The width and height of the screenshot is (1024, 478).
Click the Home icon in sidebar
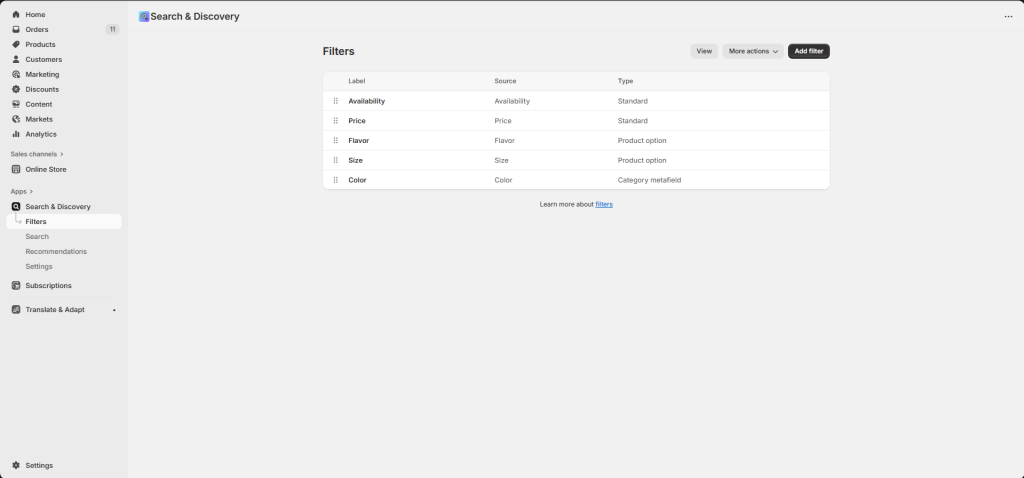(x=16, y=15)
